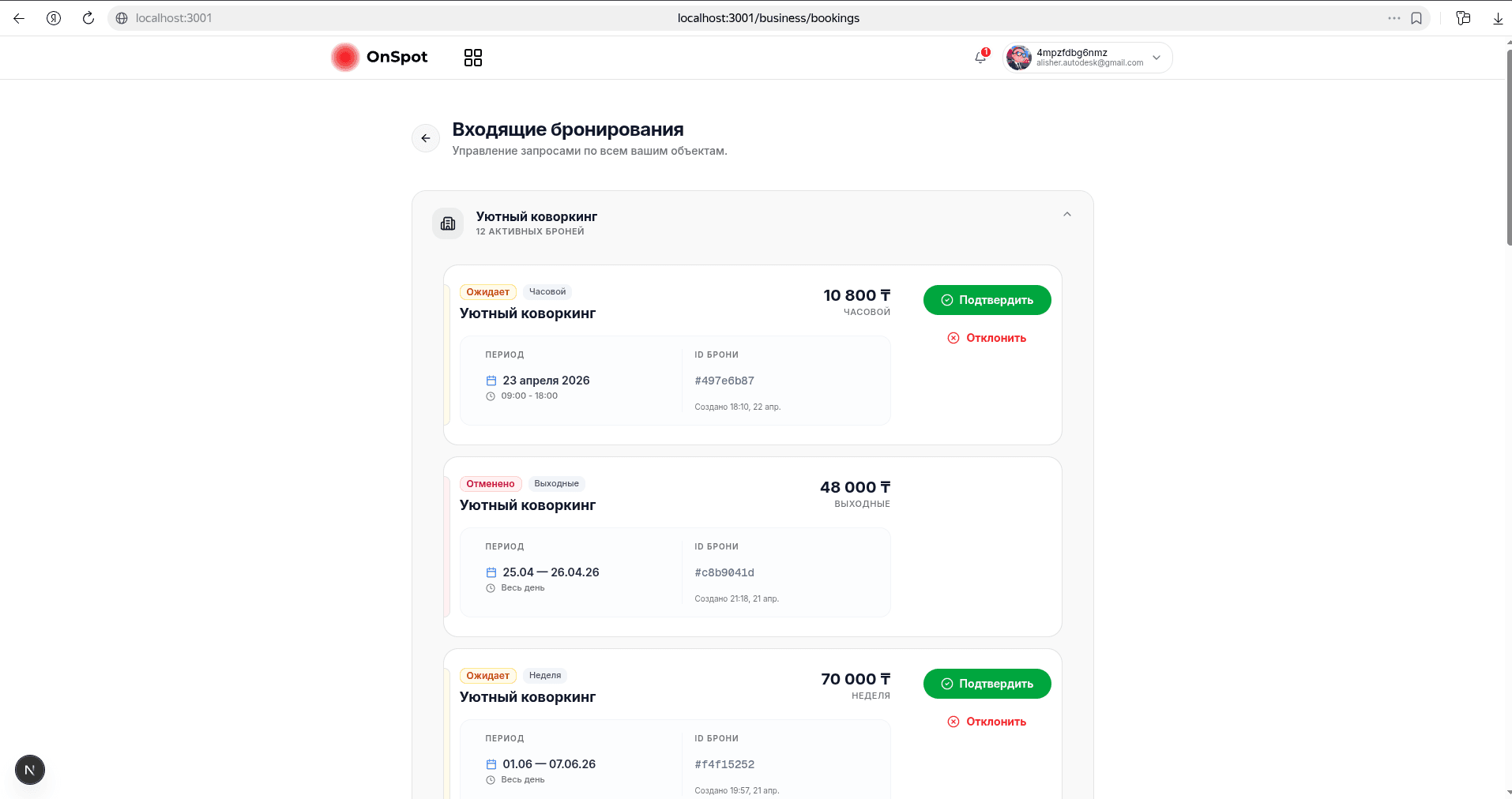Click 12 АКТИВНЫХ БРОНЕЙ label
The image size is (1512, 799).
pos(530,231)
